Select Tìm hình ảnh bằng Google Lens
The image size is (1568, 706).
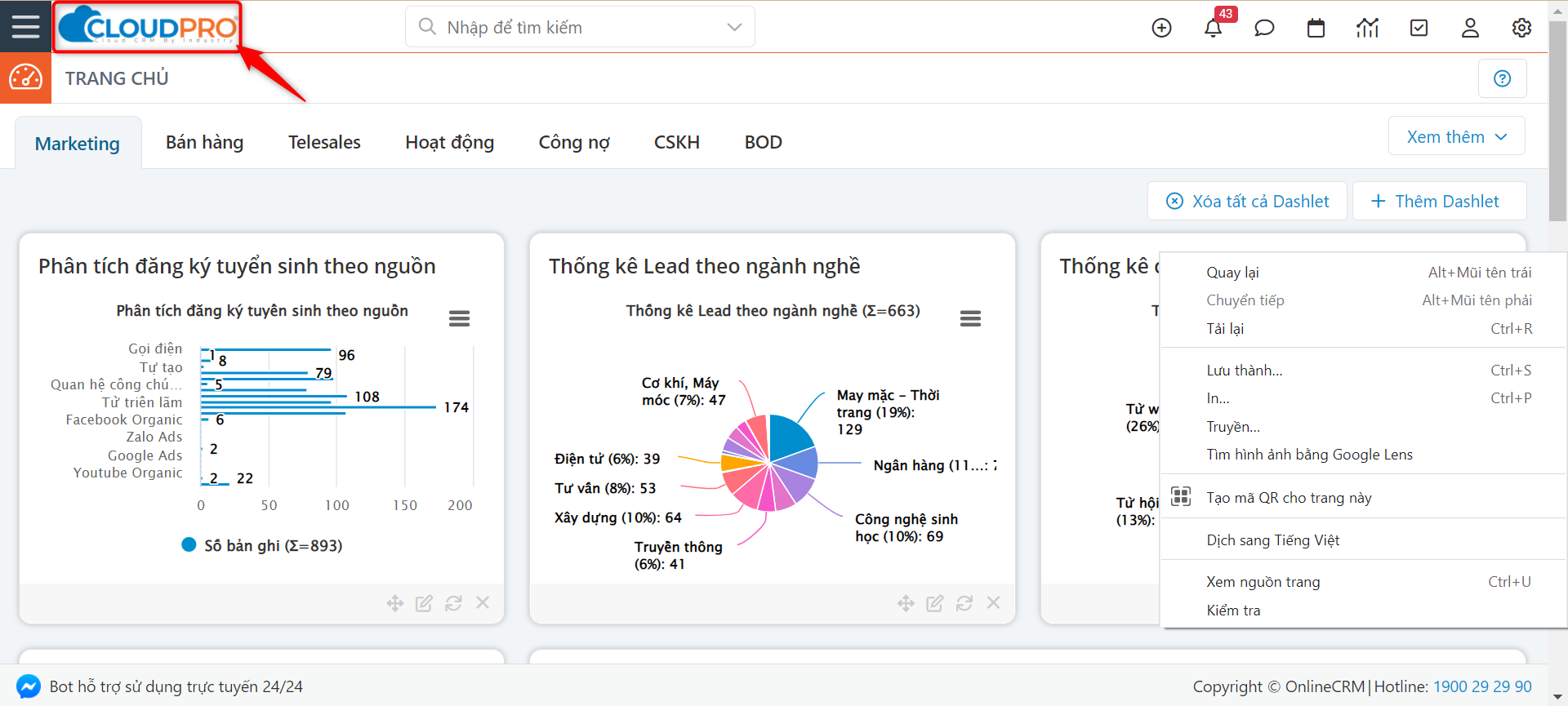1363,455
